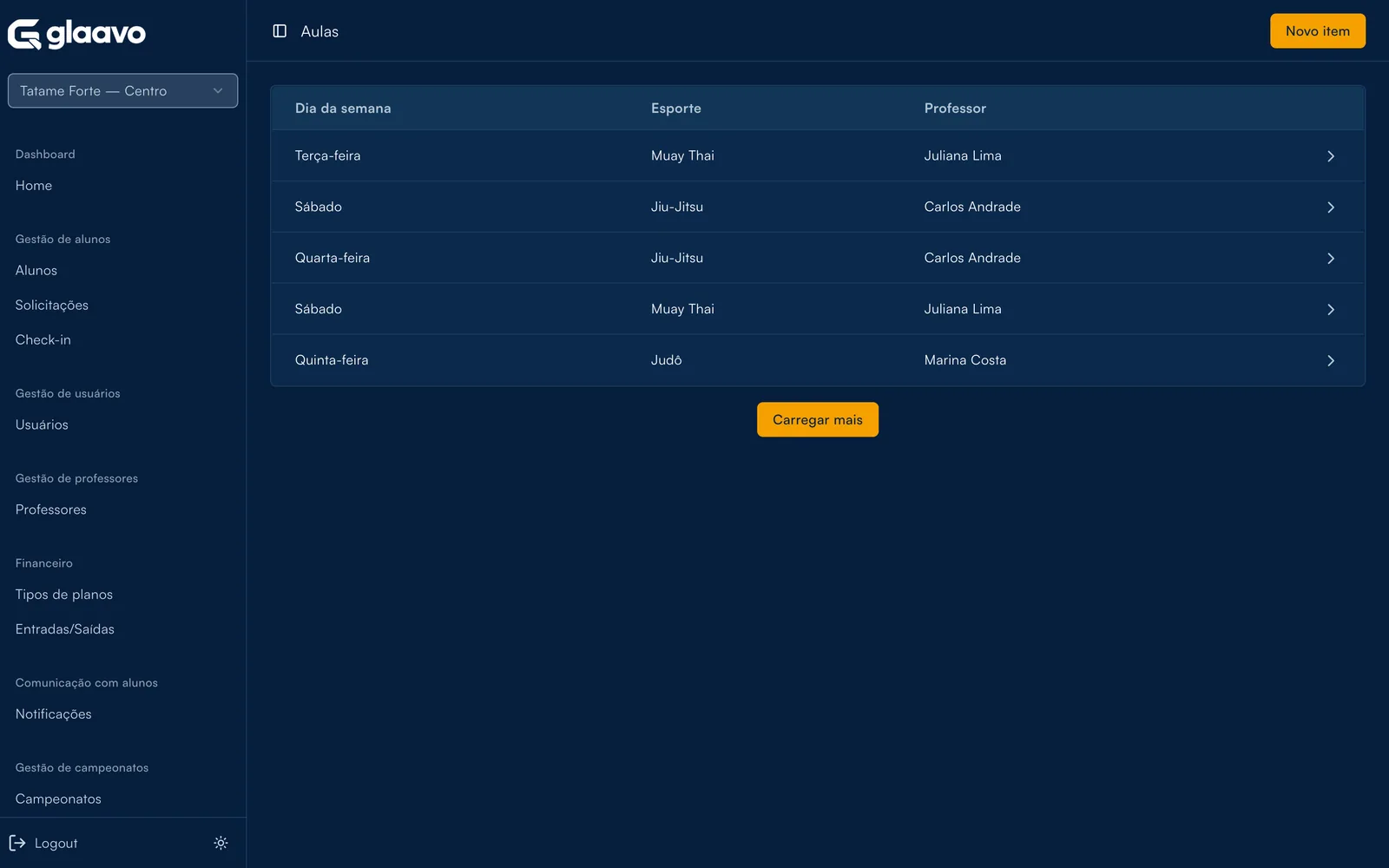This screenshot has height=868, width=1389.
Task: Open Entradas/Saídas financial page
Action: (65, 630)
